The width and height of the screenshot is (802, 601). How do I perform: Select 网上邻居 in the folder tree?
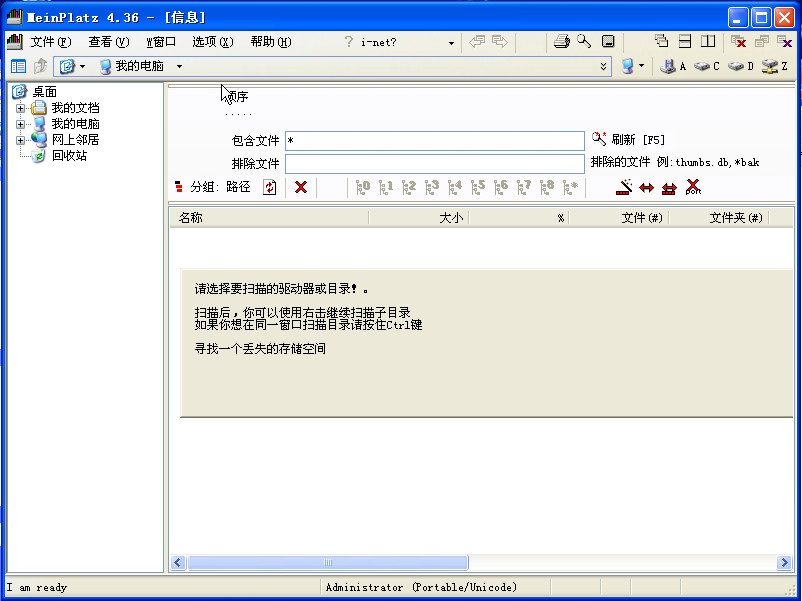75,140
